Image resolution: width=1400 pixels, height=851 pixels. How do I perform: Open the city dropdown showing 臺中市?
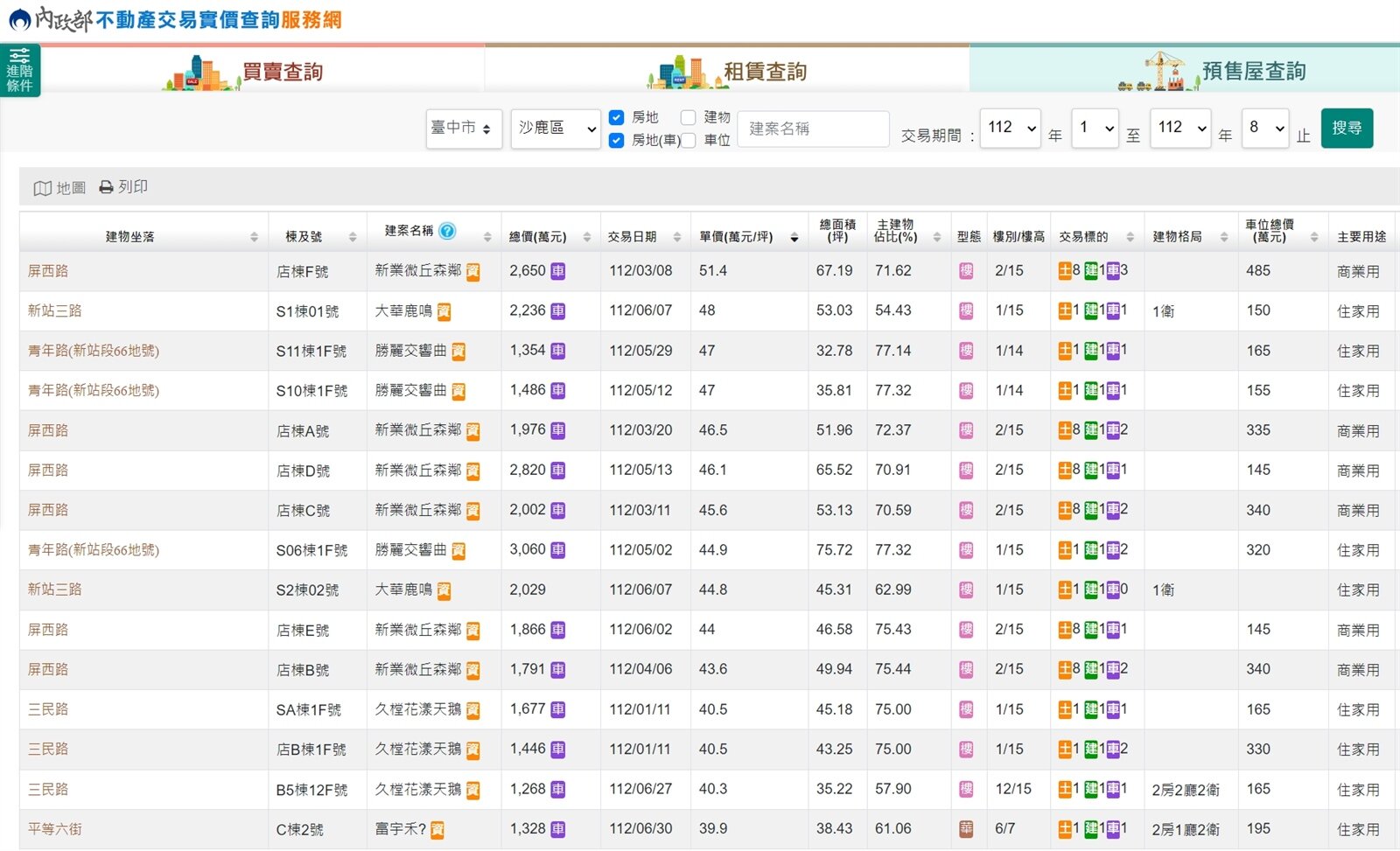[464, 129]
